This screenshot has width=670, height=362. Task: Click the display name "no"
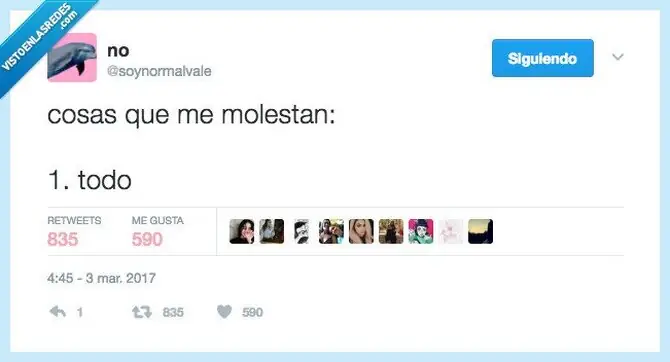(x=118, y=51)
